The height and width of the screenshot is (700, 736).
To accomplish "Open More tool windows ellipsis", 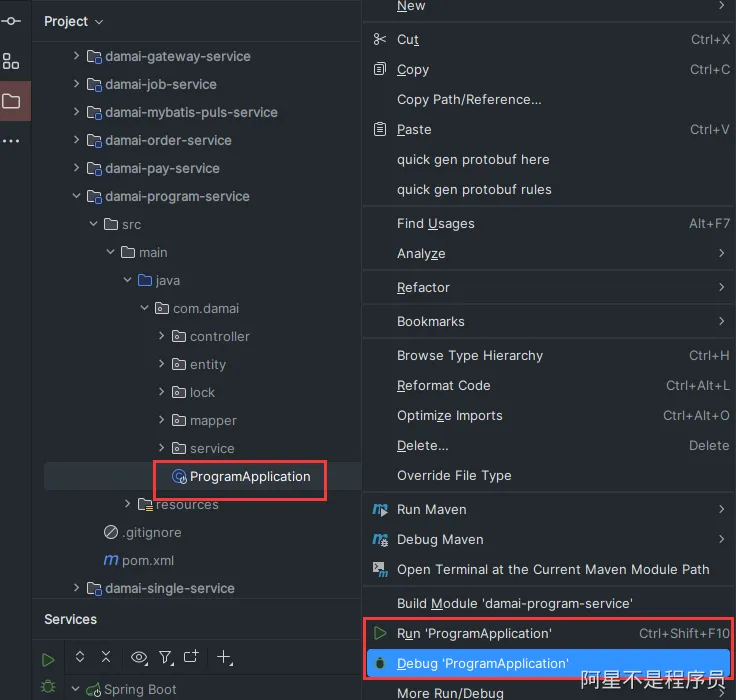I will click(x=11, y=141).
